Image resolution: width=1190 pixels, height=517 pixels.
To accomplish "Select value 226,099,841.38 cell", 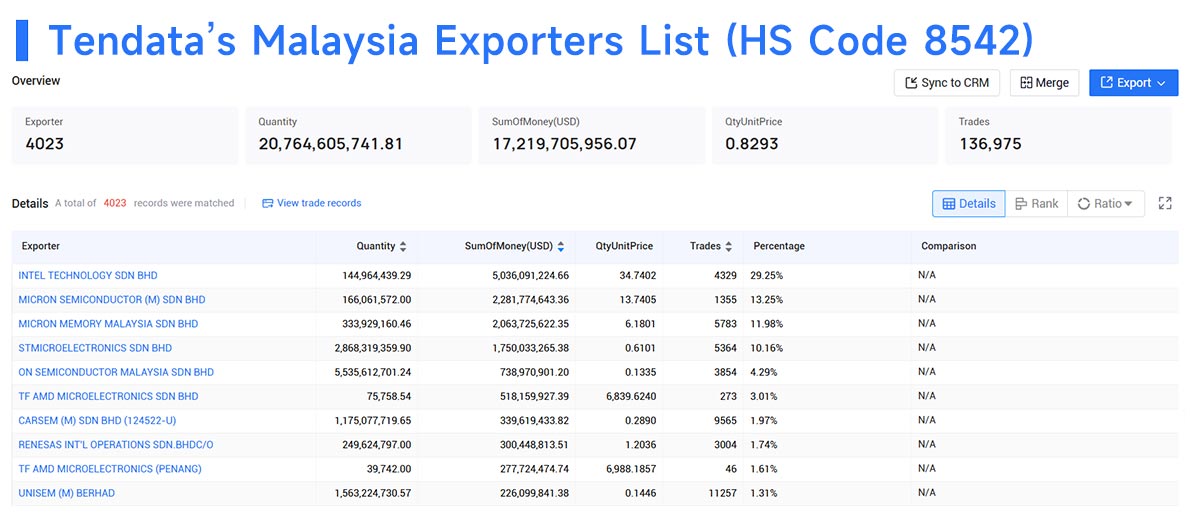I will click(x=534, y=493).
